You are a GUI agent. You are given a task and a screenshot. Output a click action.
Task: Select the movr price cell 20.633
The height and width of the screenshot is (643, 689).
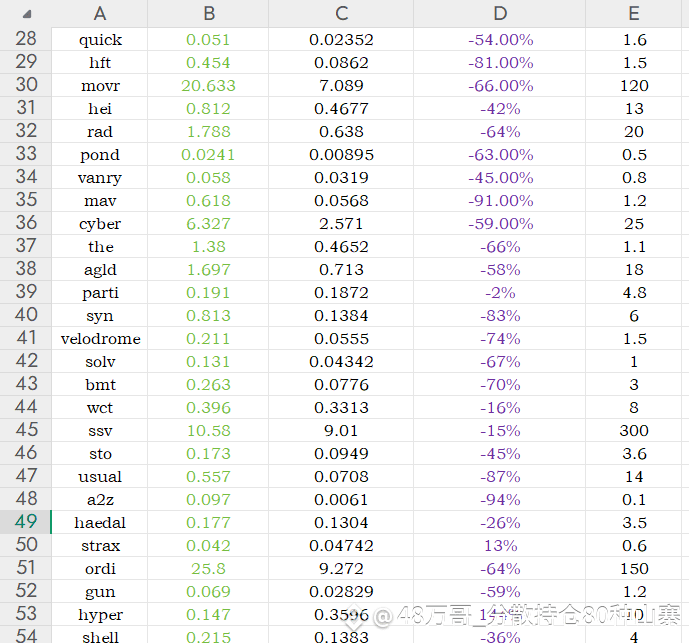[x=208, y=85]
